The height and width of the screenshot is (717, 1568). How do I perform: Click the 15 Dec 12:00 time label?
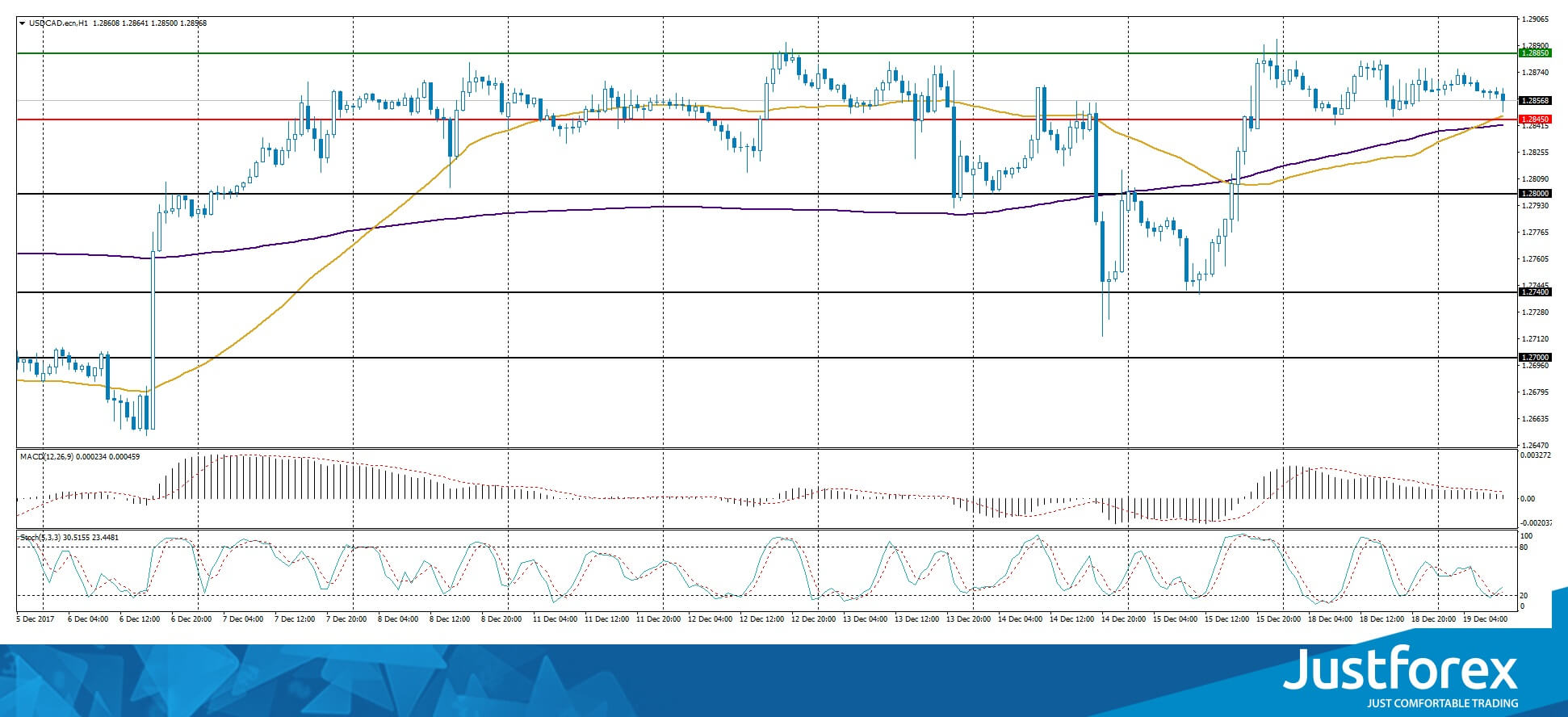[x=1226, y=619]
